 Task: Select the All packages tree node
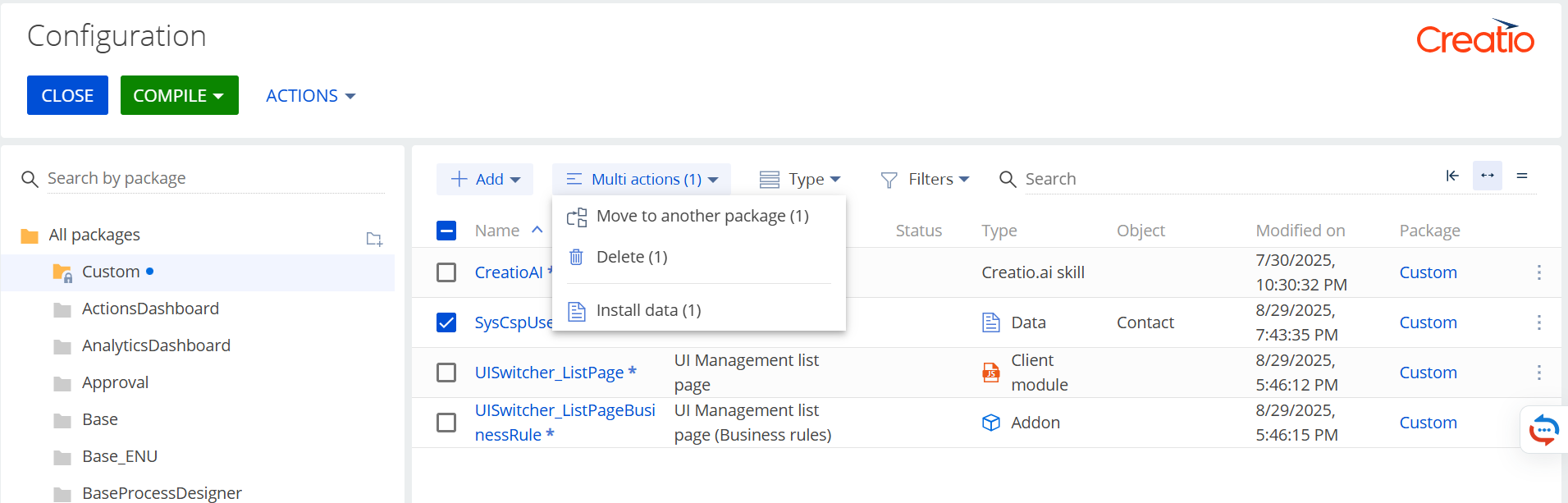[x=94, y=235]
